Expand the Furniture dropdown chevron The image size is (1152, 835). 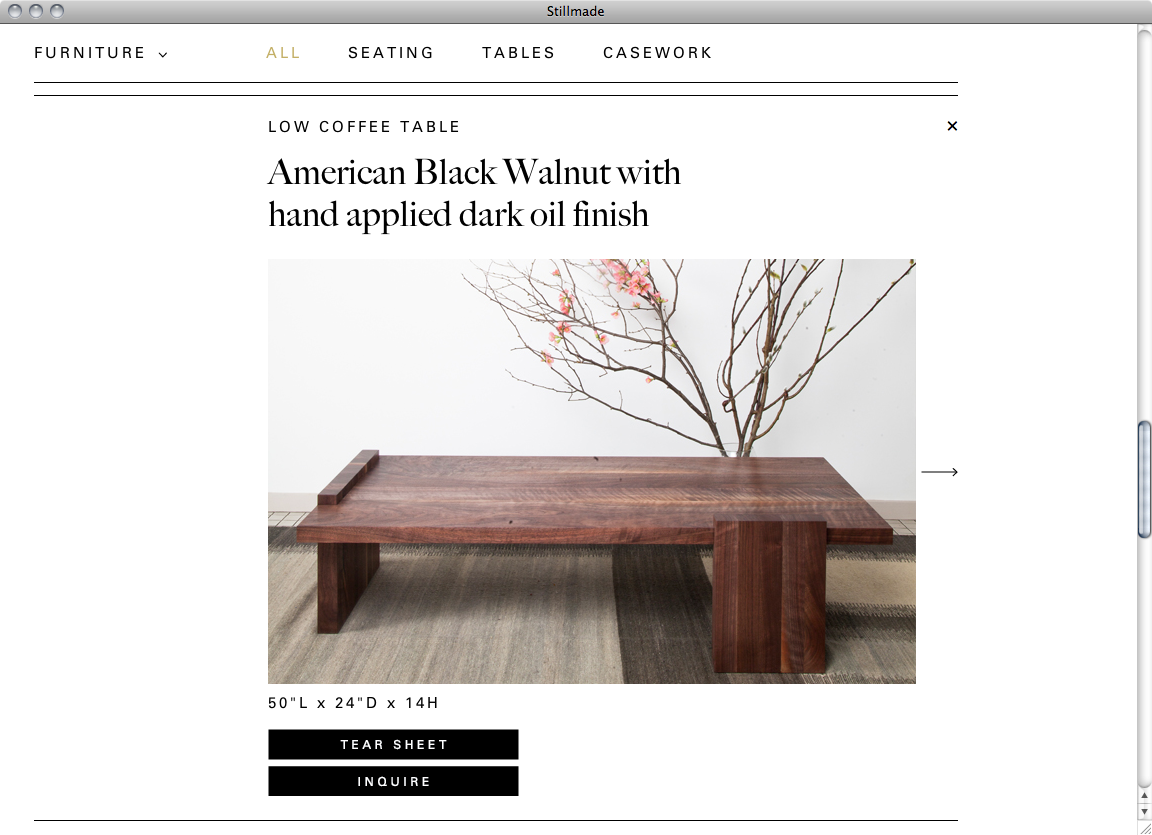[163, 54]
